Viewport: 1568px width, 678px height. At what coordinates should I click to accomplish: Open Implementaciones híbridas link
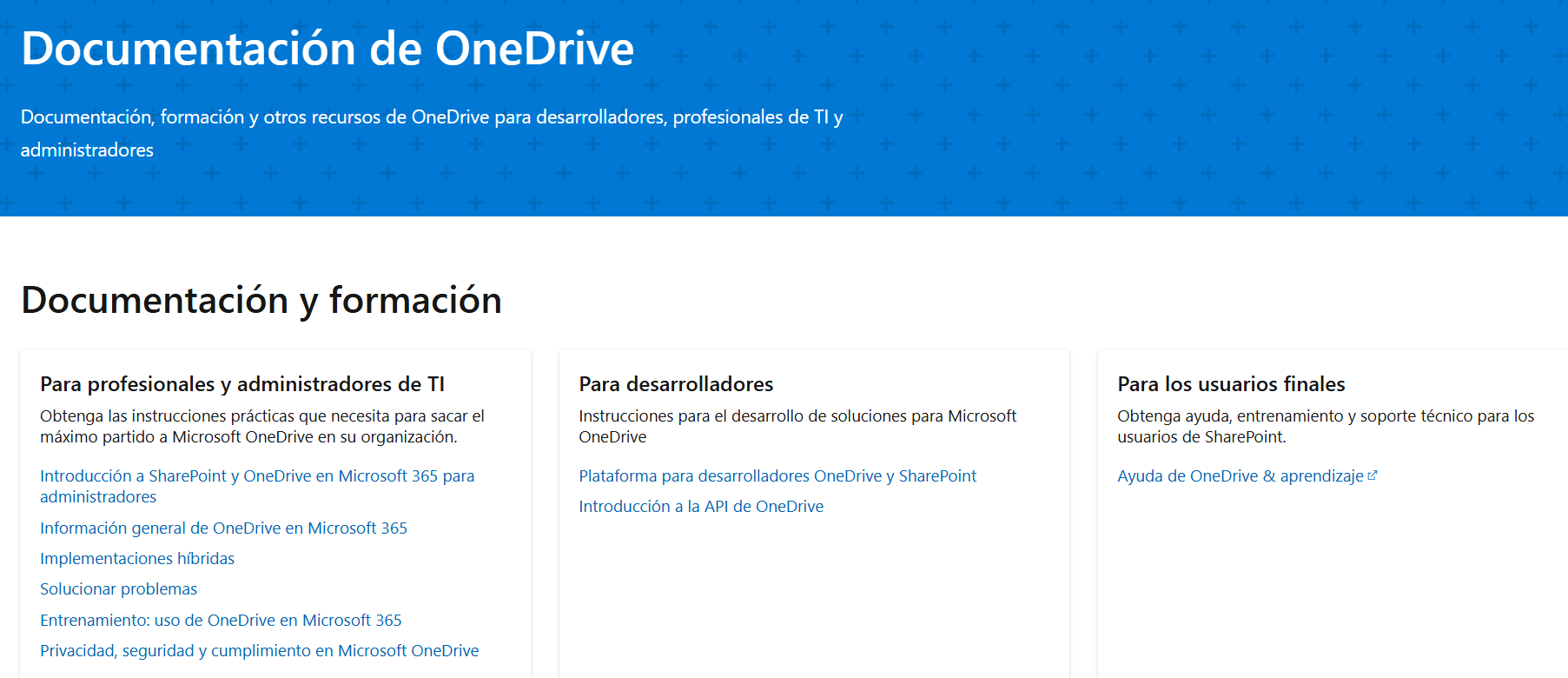tap(137, 559)
